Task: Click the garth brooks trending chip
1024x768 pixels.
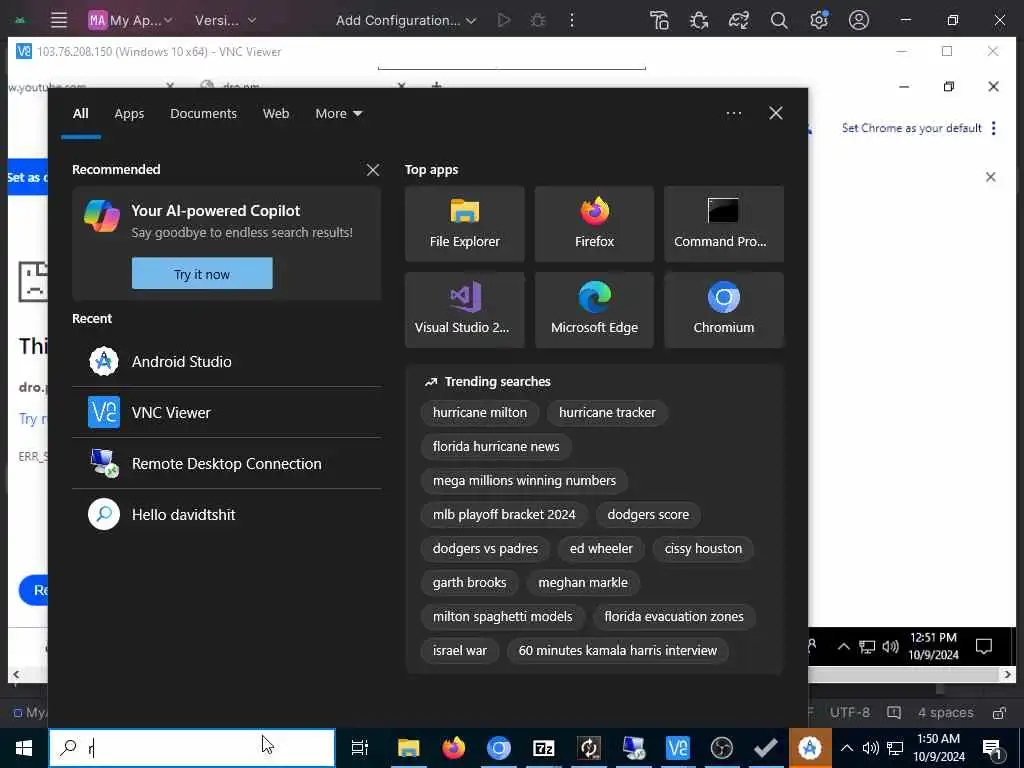Action: point(469,583)
